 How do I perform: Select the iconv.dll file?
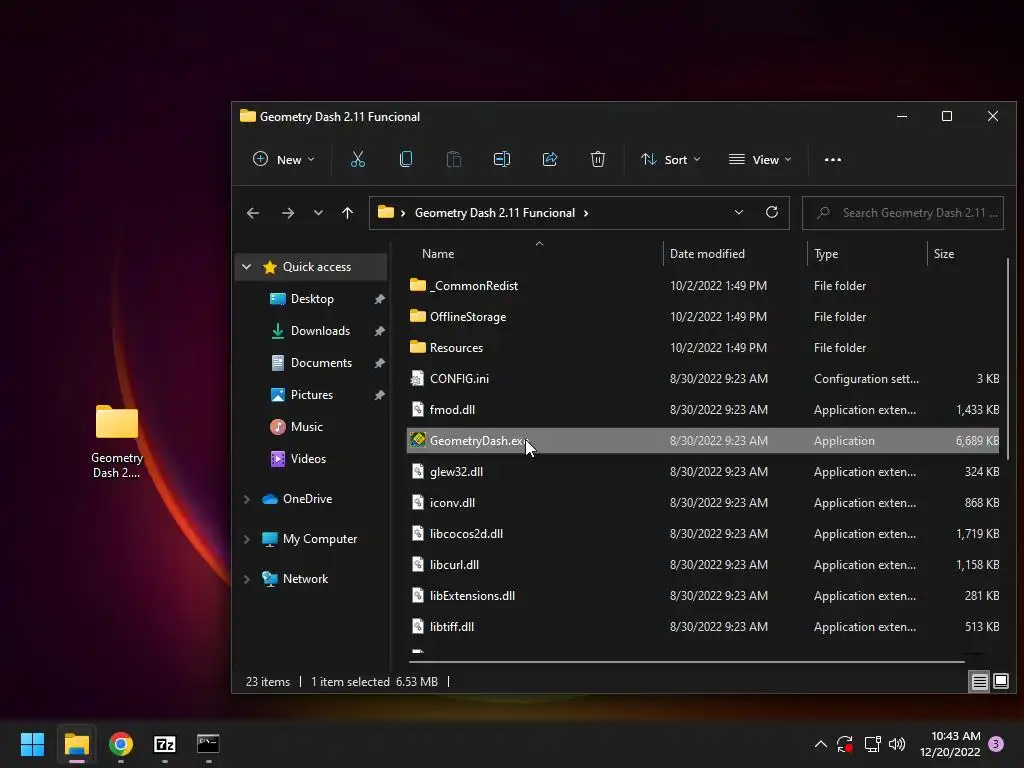point(703,503)
